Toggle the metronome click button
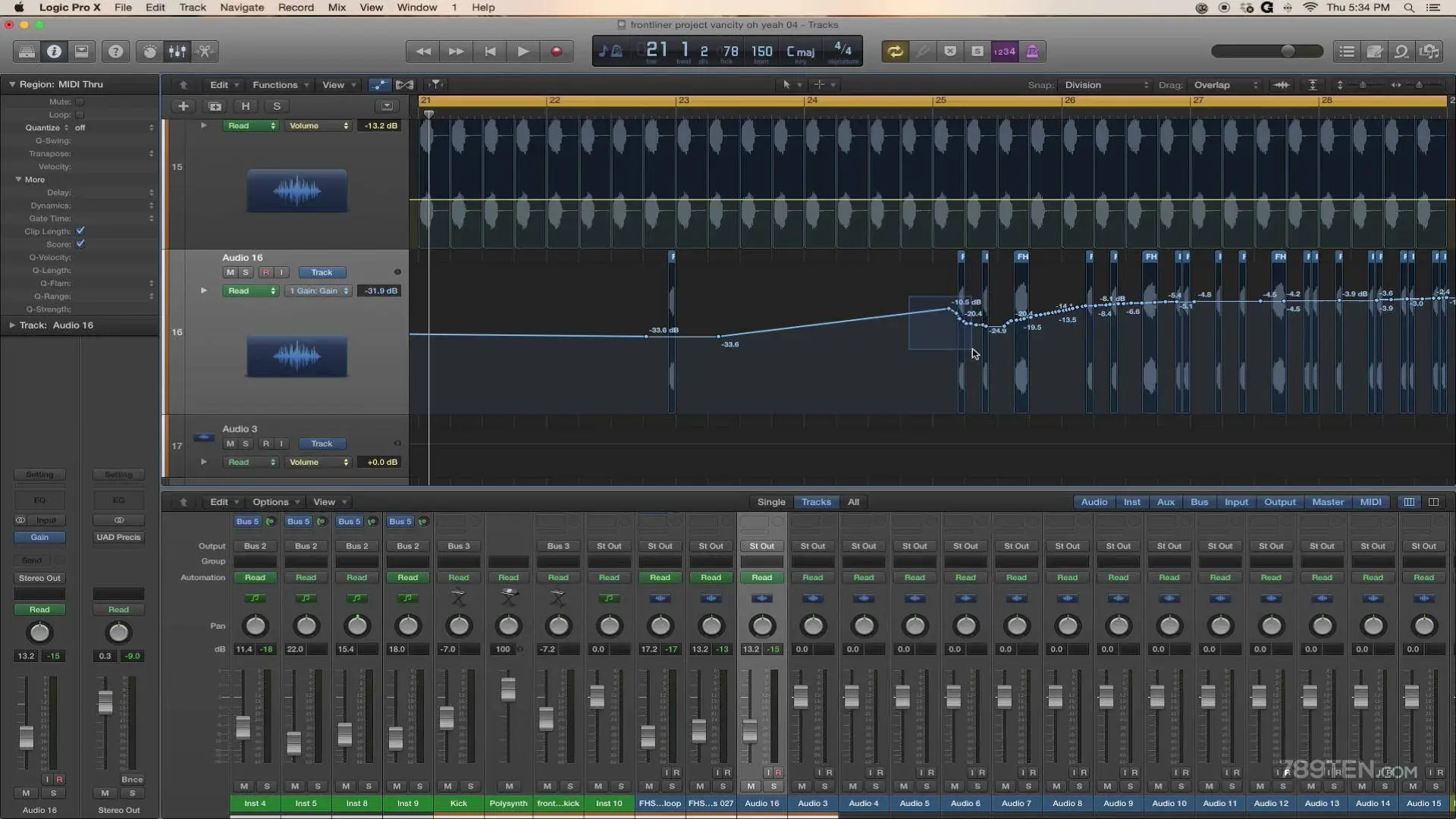Viewport: 1456px width, 819px height. (x=1032, y=52)
